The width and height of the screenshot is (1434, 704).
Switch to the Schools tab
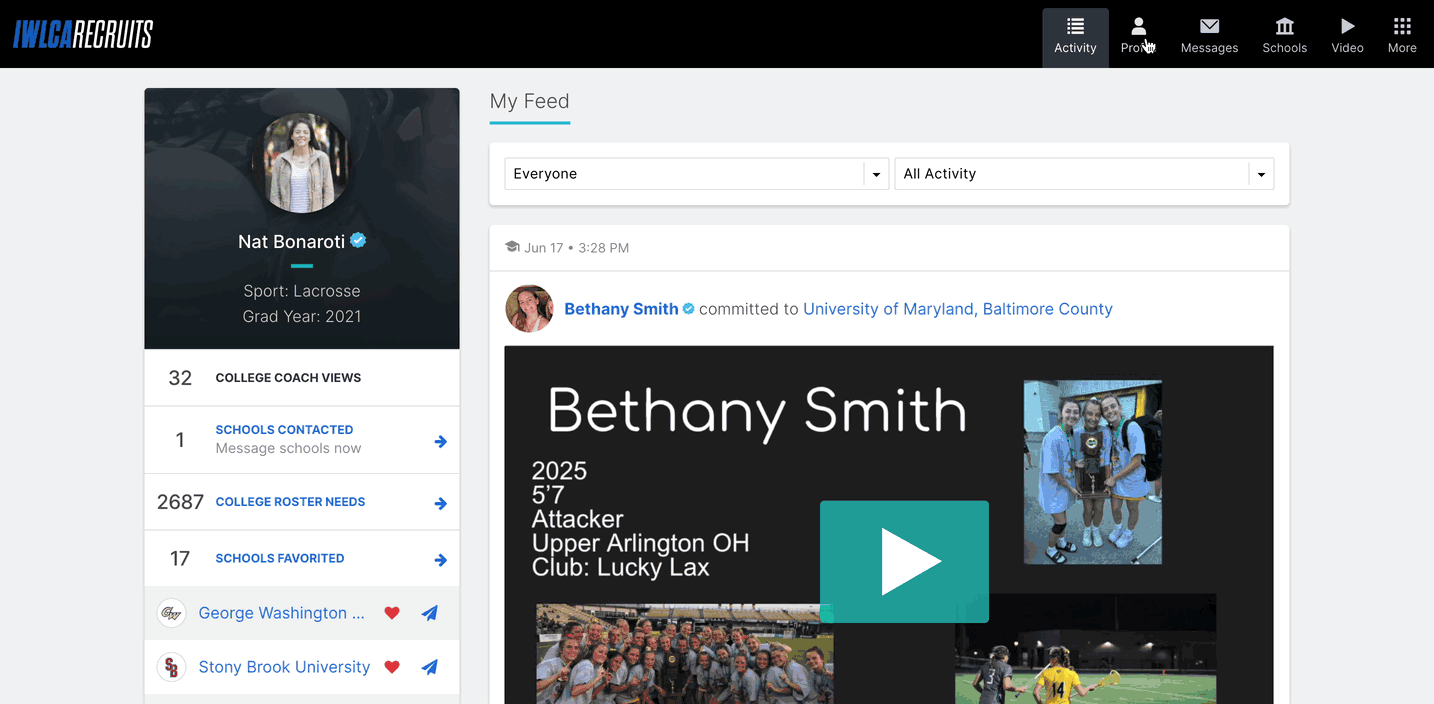tap(1284, 37)
